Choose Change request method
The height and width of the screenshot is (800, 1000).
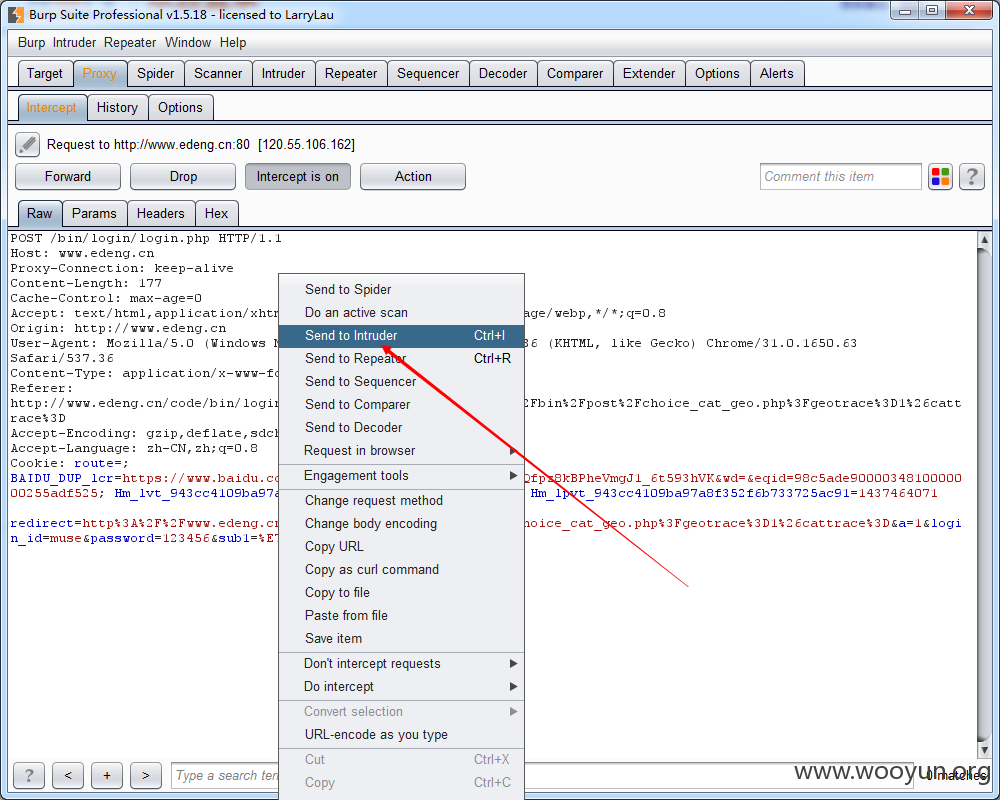click(401, 501)
